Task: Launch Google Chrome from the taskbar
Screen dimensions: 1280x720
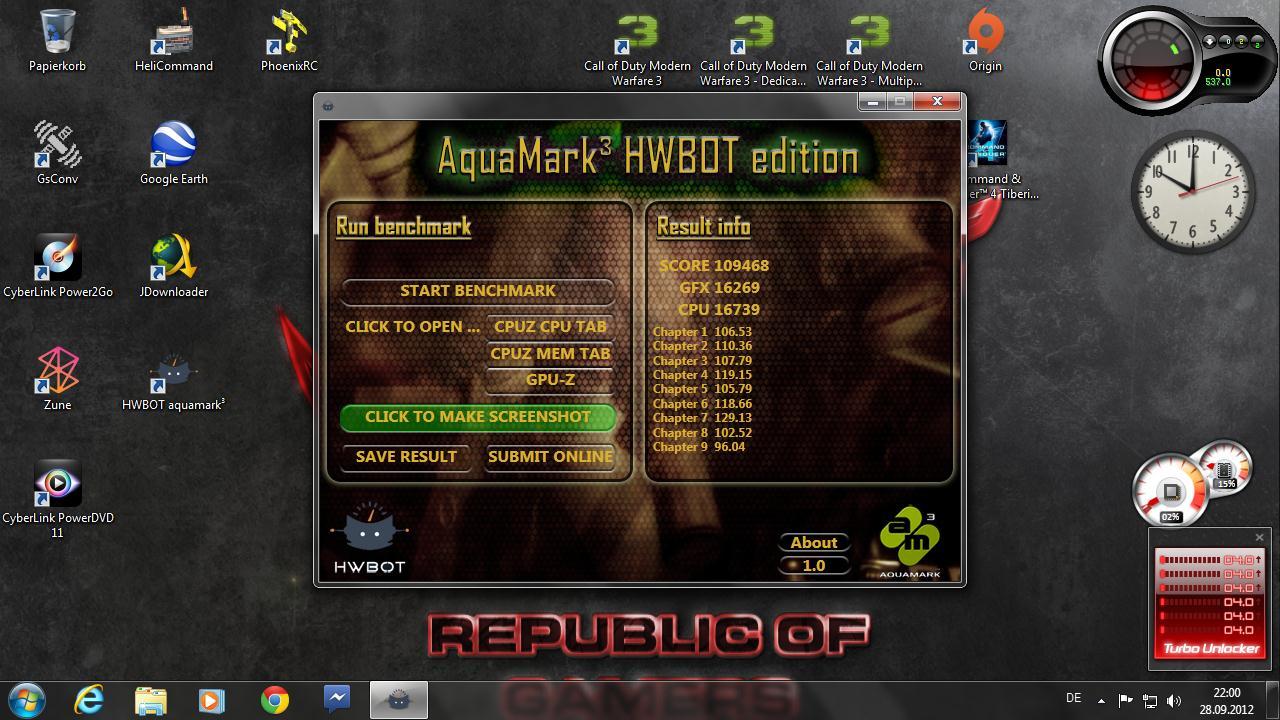Action: tap(274, 700)
